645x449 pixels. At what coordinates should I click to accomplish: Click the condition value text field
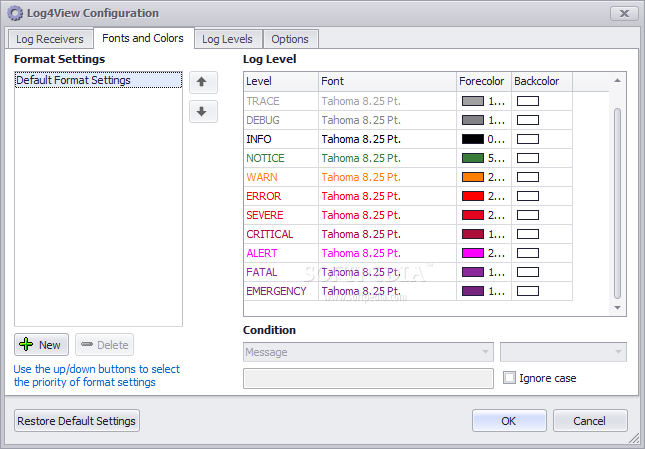[368, 378]
